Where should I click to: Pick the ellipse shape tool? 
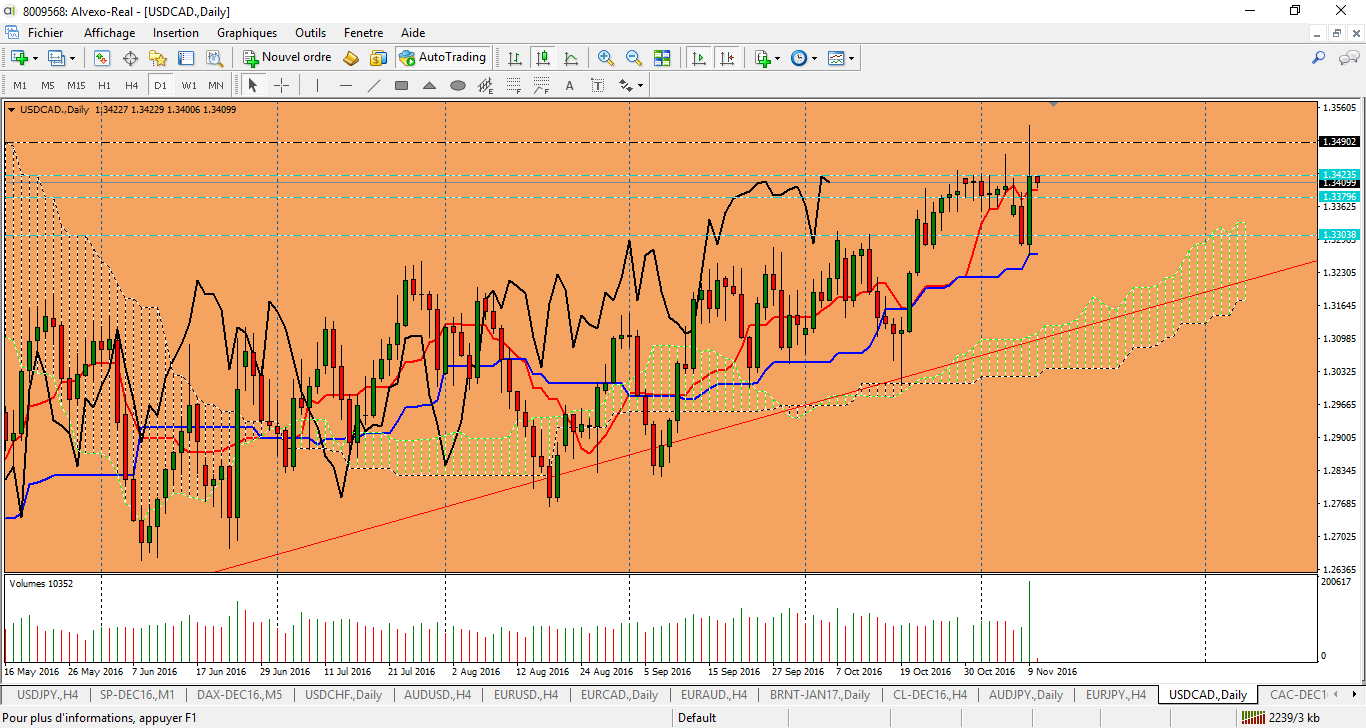[458, 85]
